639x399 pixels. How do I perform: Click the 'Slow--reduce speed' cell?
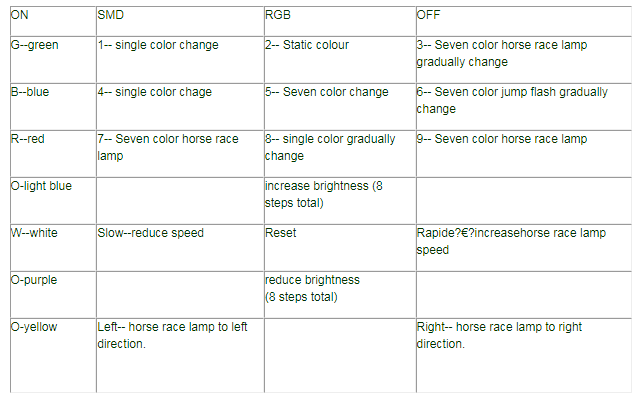(x=180, y=248)
